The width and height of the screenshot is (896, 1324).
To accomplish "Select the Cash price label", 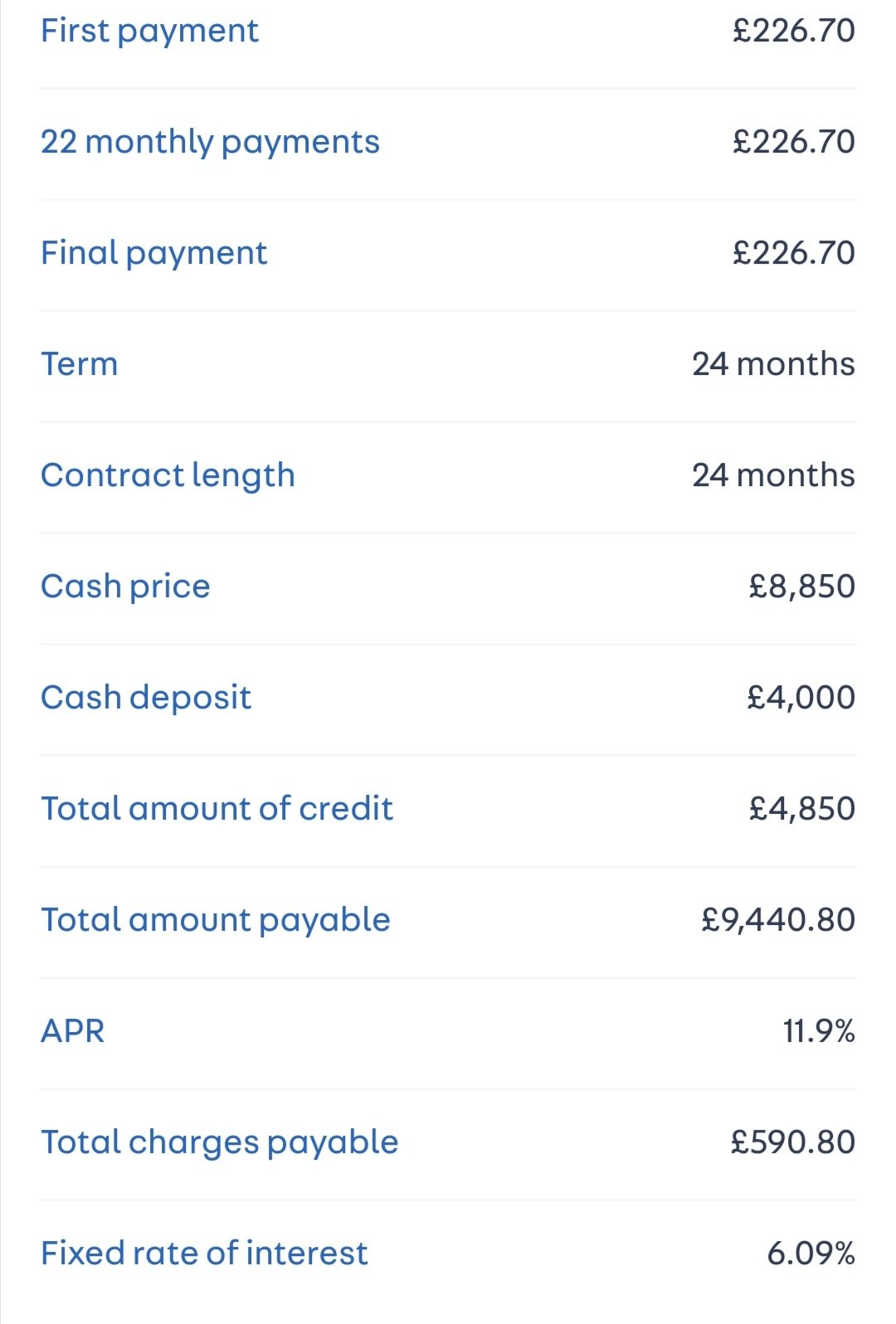I will tap(125, 587).
